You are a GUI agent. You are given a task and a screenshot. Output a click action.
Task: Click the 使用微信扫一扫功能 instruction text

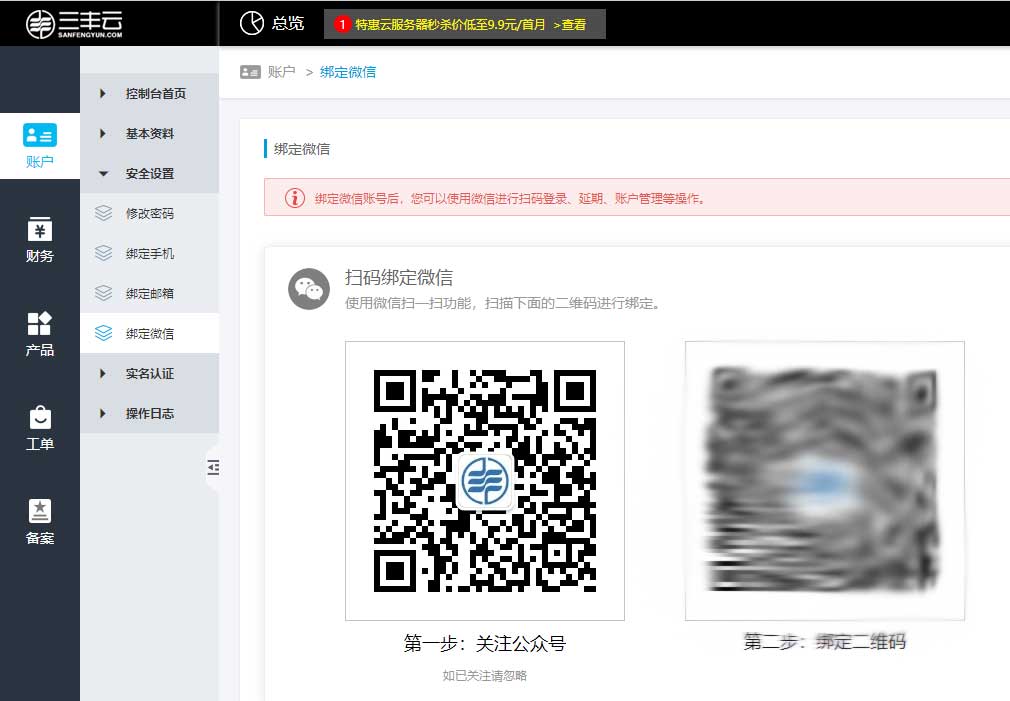504,303
